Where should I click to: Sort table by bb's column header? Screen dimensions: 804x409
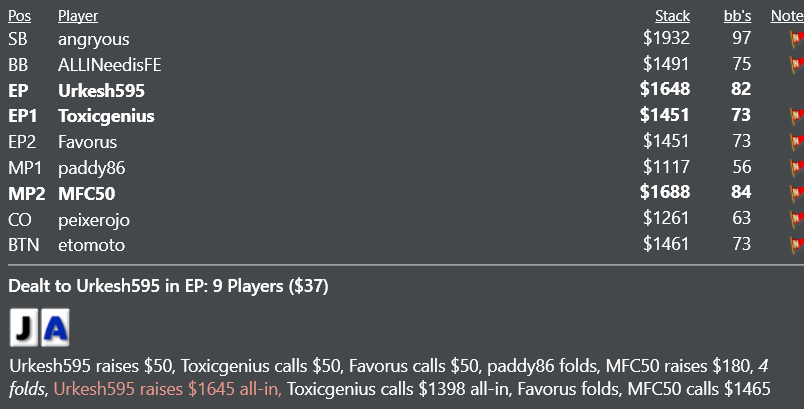tap(737, 16)
